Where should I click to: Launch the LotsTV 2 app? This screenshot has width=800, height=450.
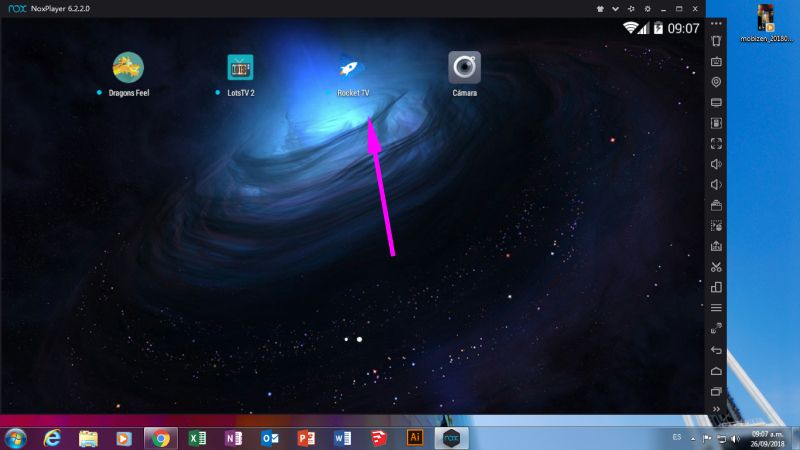(x=240, y=67)
